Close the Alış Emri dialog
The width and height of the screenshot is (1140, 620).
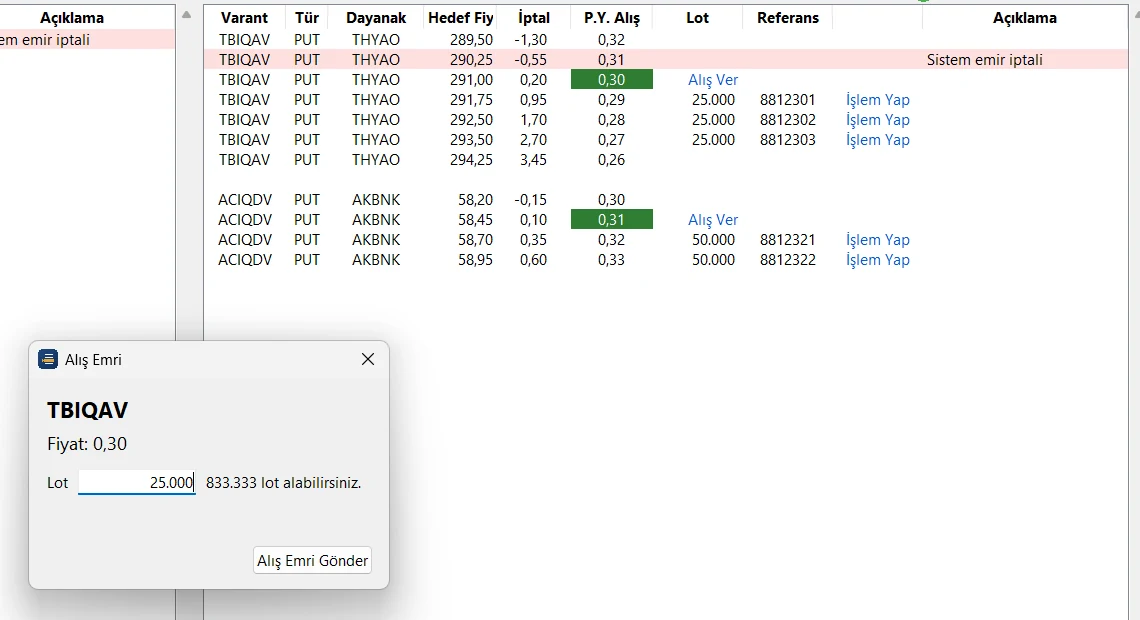click(368, 359)
